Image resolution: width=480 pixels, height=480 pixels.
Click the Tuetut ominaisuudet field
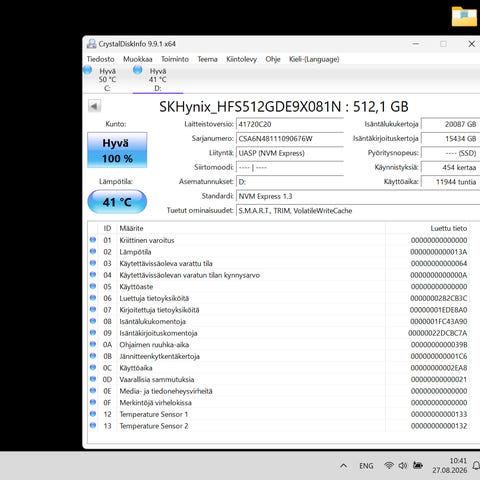pyautogui.click(x=358, y=211)
